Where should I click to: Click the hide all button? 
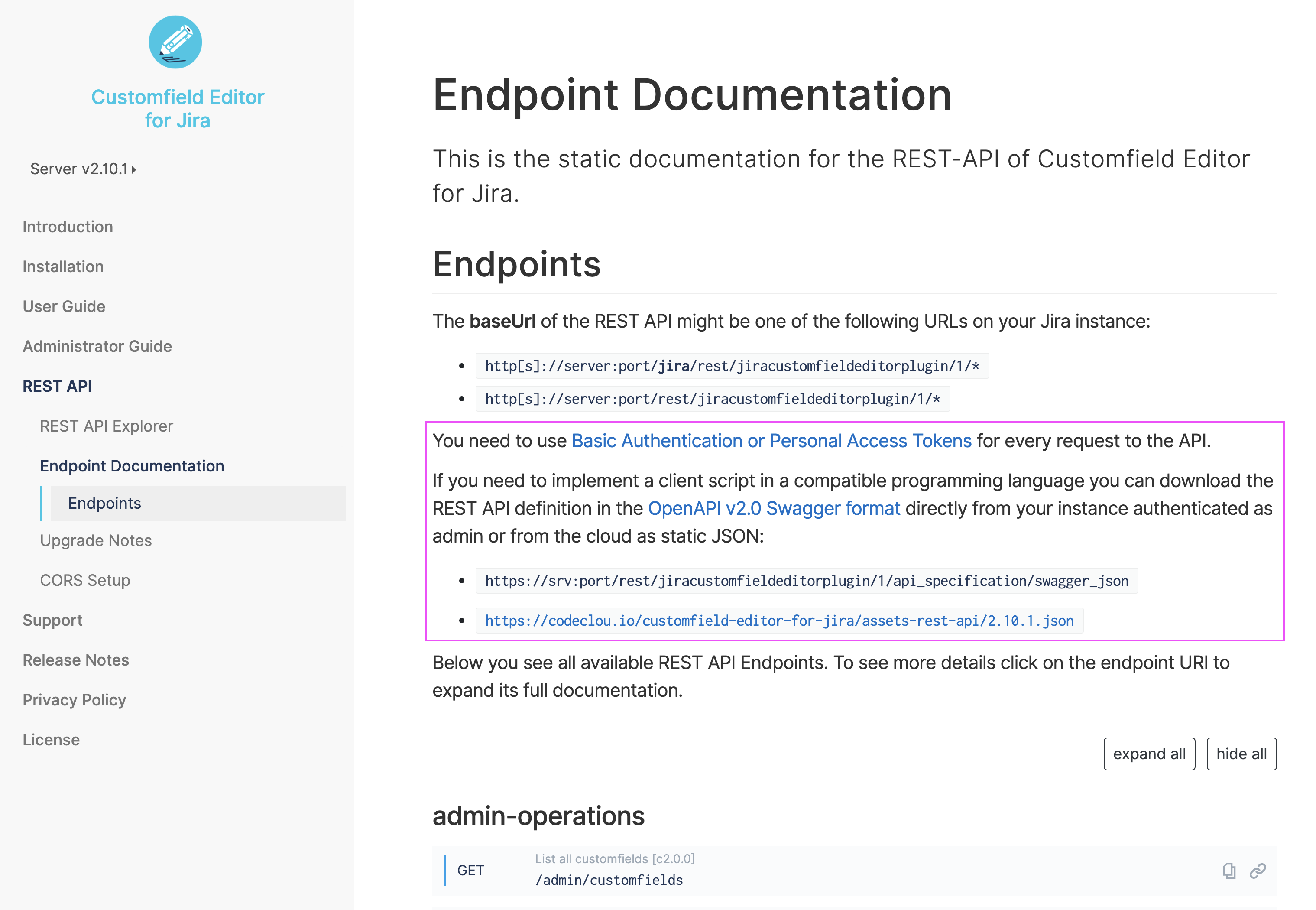(x=1241, y=754)
